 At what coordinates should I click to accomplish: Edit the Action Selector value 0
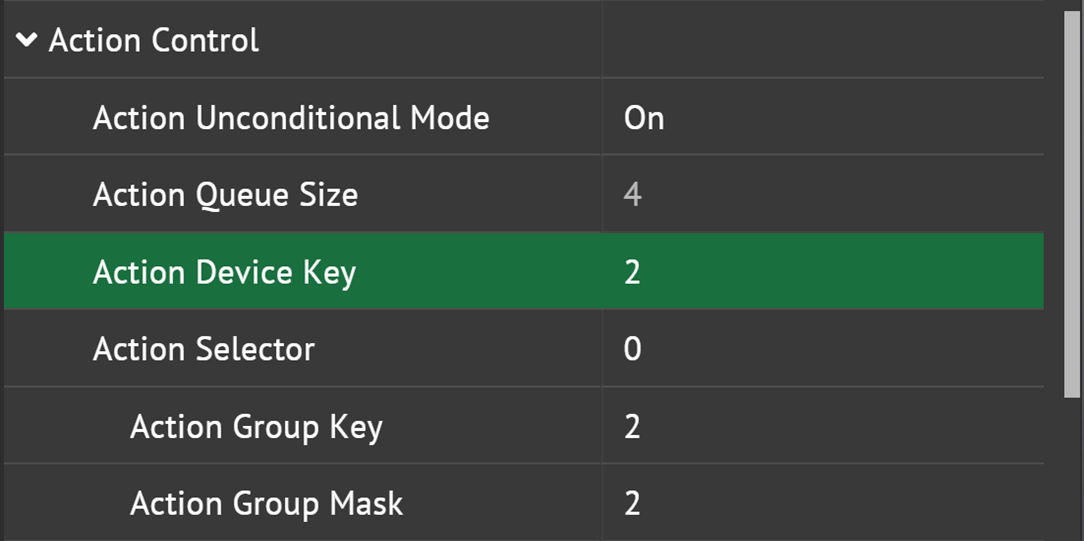click(x=632, y=349)
